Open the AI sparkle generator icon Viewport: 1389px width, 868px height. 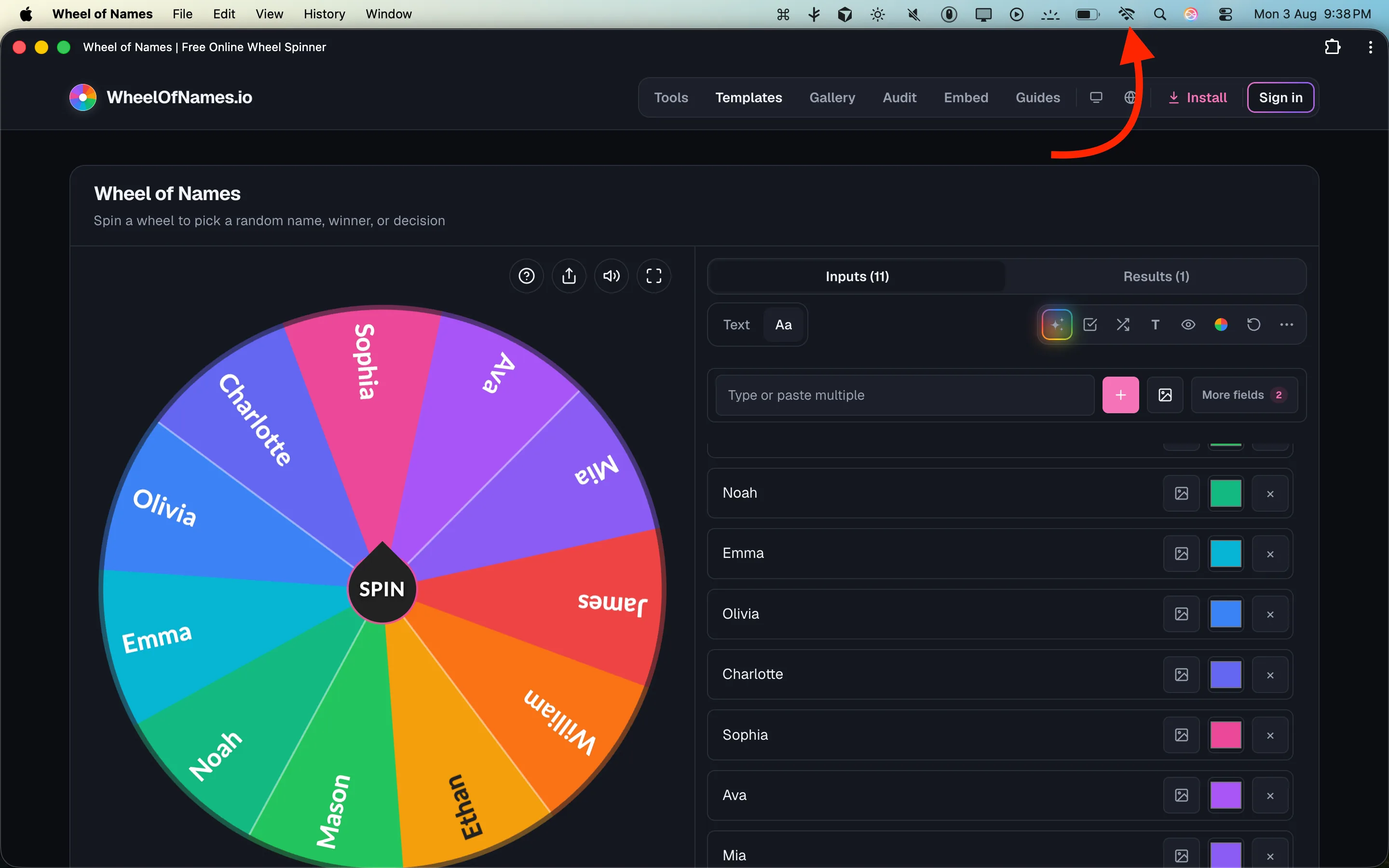coord(1057,325)
